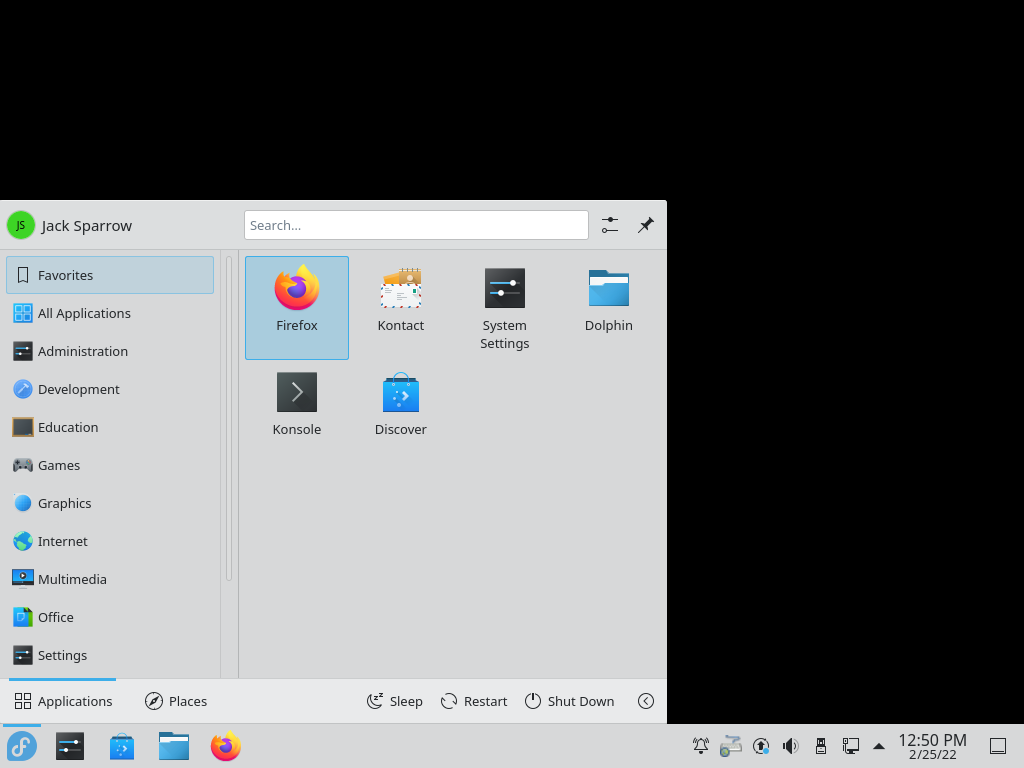Open the software updates tray icon

coord(761,745)
